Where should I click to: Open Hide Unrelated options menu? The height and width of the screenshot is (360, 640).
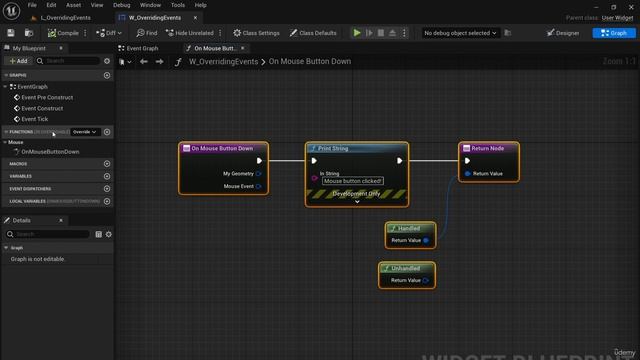(x=220, y=33)
